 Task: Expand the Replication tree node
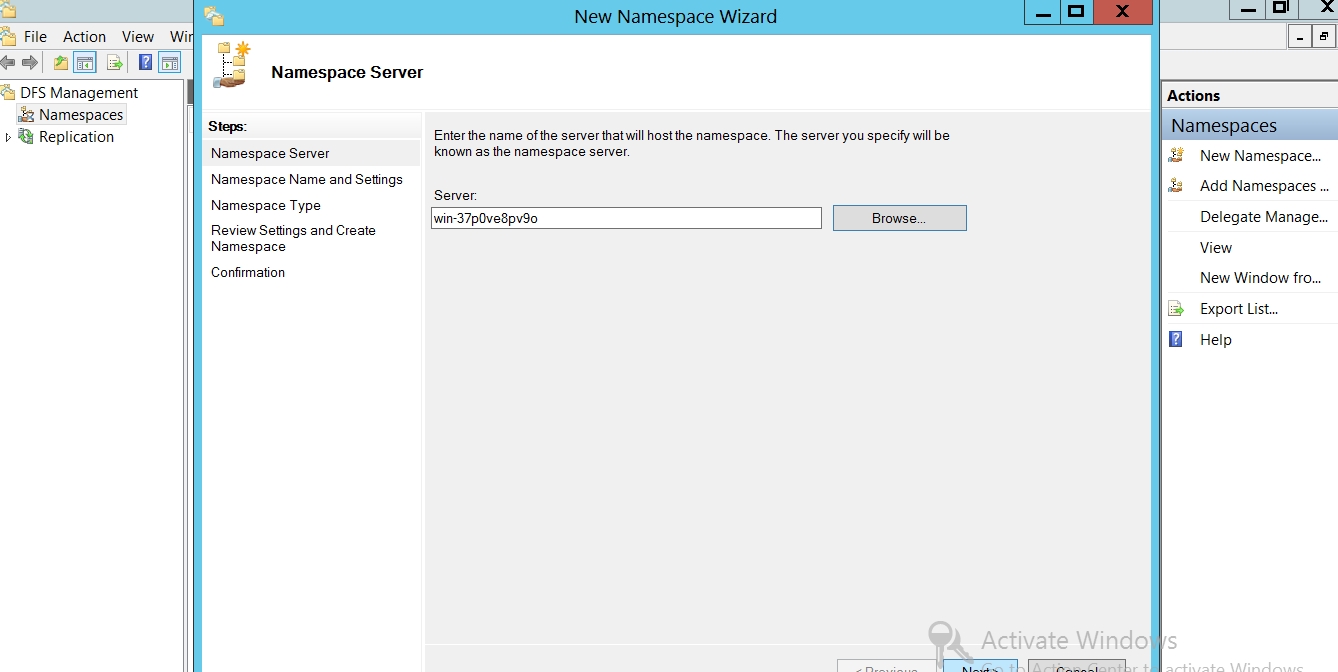9,137
